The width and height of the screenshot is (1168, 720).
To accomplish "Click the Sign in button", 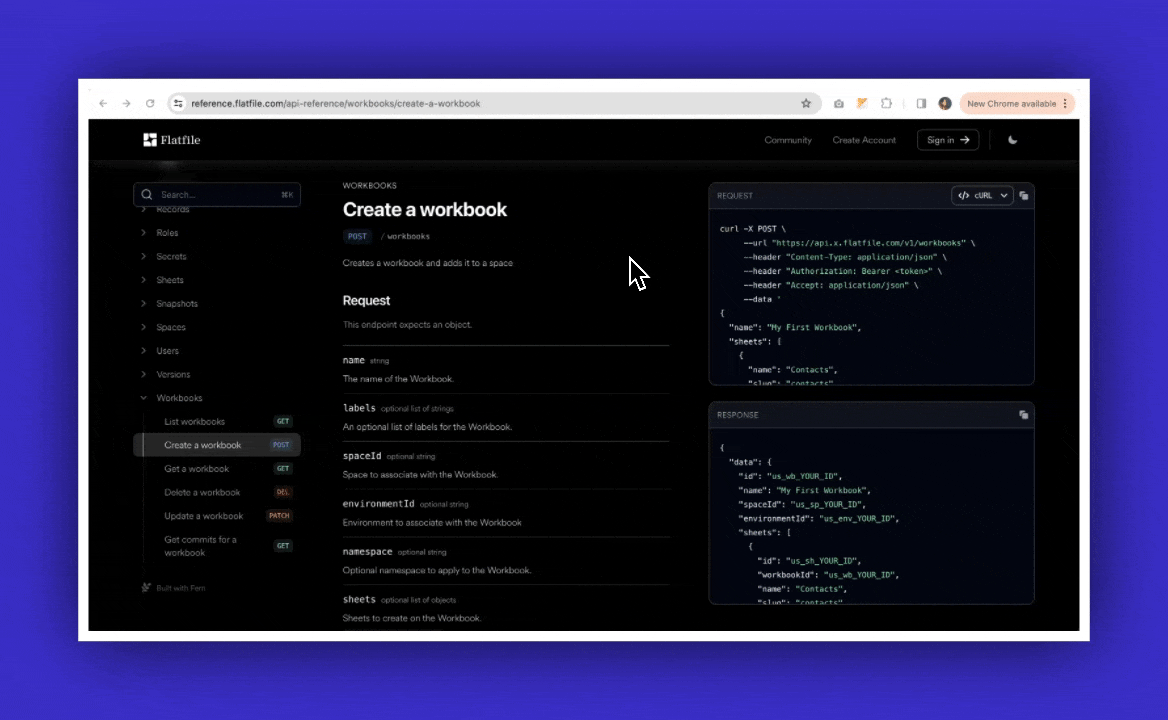I will click(x=947, y=140).
